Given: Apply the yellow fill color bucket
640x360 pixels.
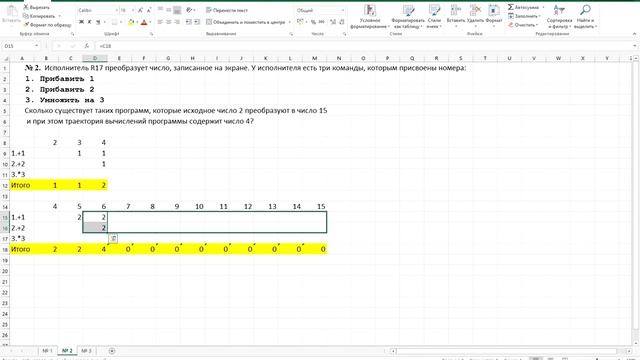Looking at the screenshot, I should (131, 22).
